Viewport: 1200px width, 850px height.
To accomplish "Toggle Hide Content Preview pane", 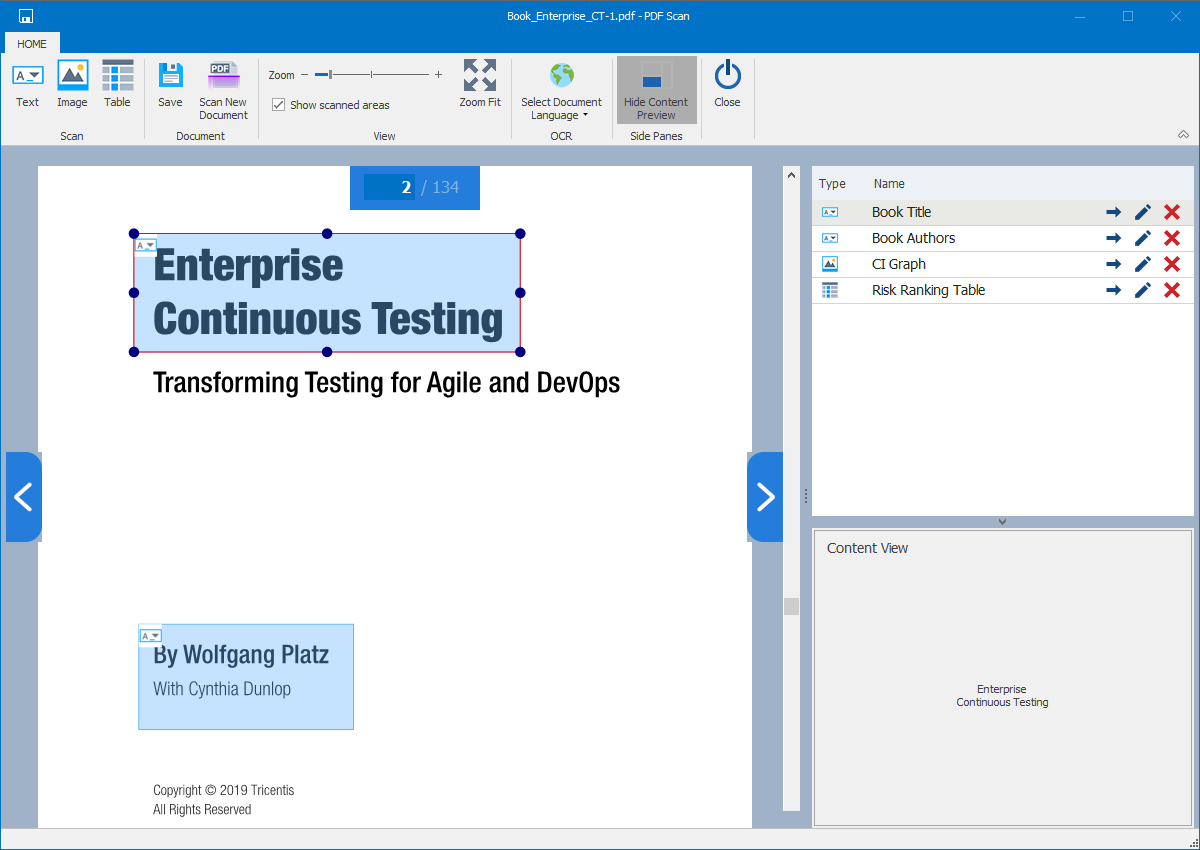I will coord(656,90).
